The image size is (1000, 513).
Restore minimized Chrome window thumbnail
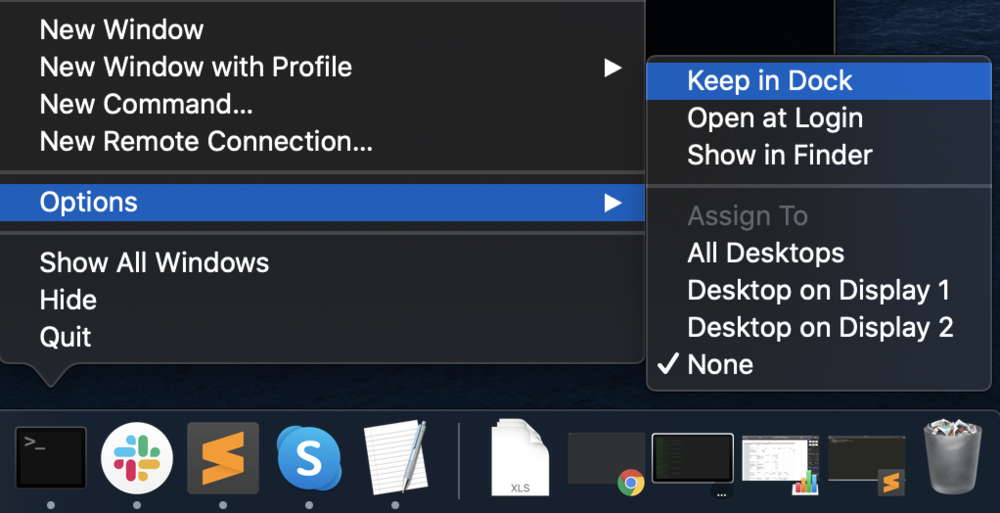tap(606, 461)
